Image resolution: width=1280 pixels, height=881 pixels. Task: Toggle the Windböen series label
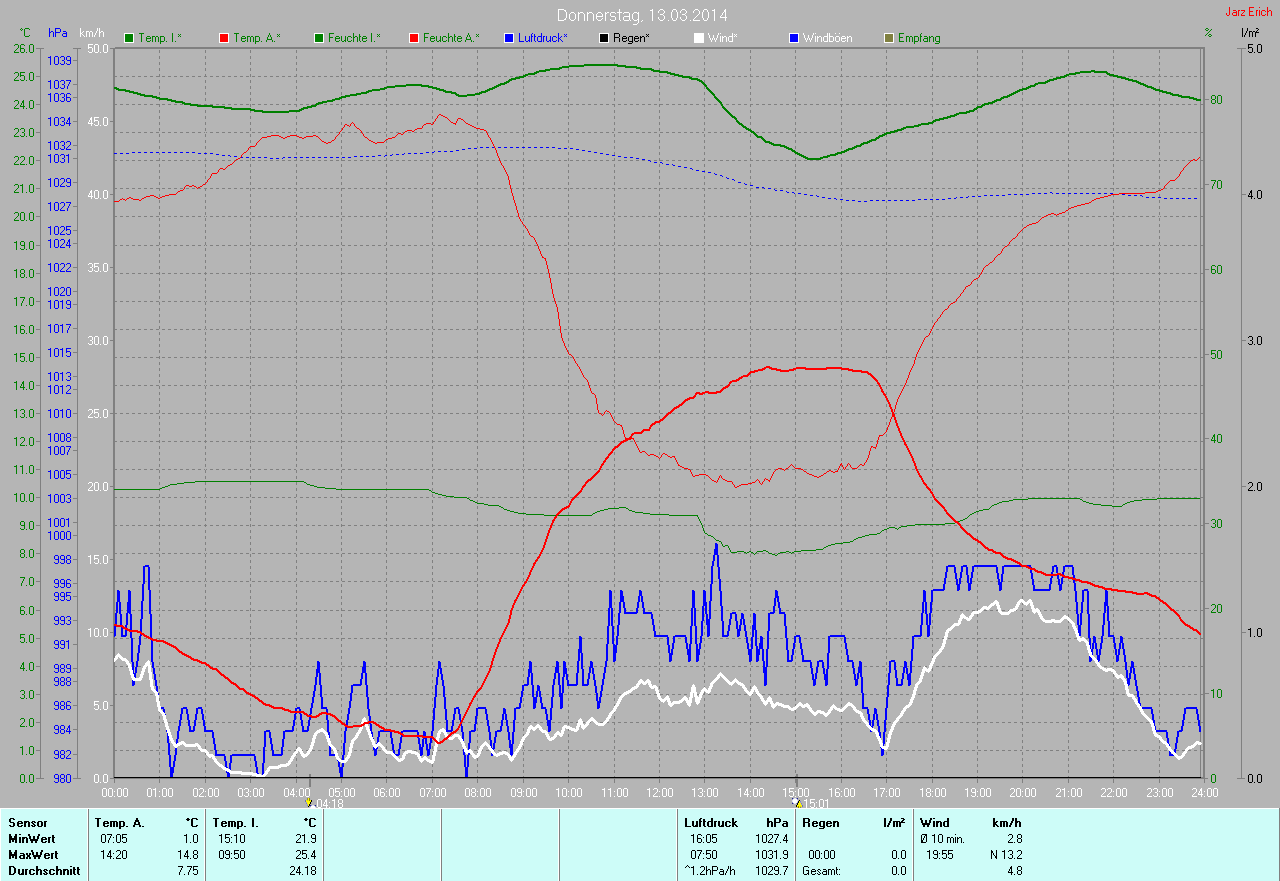coord(827,38)
